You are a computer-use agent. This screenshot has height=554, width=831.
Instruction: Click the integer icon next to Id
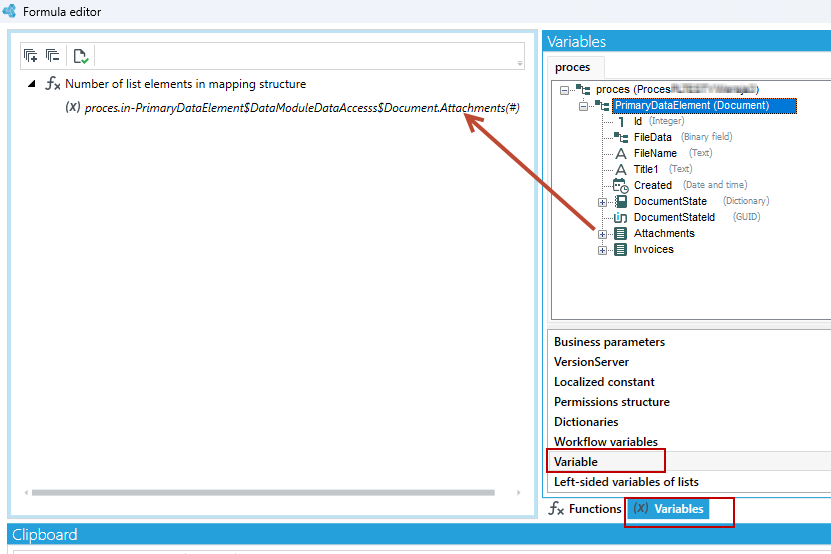coord(621,121)
